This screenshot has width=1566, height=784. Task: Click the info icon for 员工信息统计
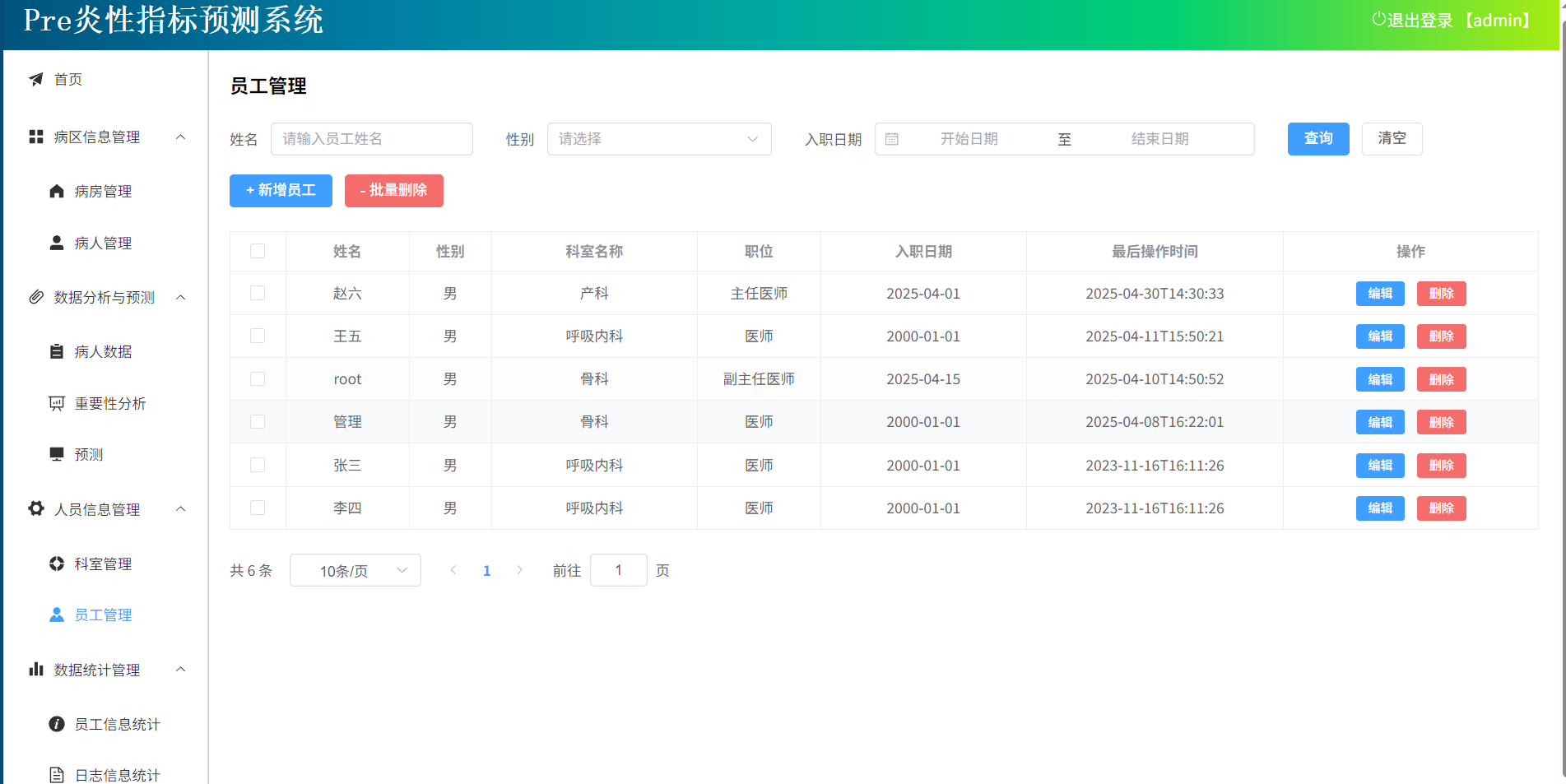coord(57,724)
